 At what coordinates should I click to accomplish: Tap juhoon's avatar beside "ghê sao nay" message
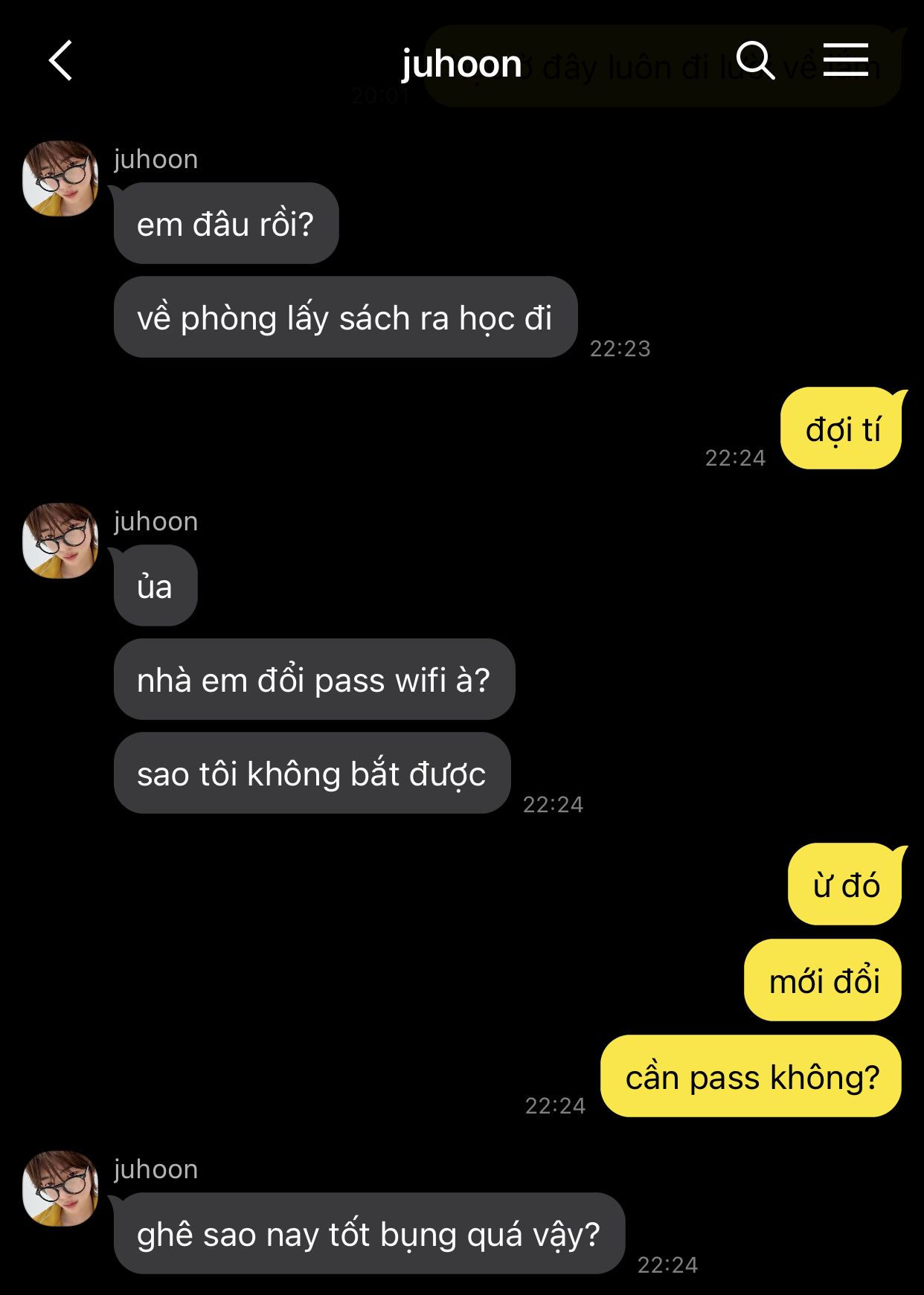tap(60, 1189)
